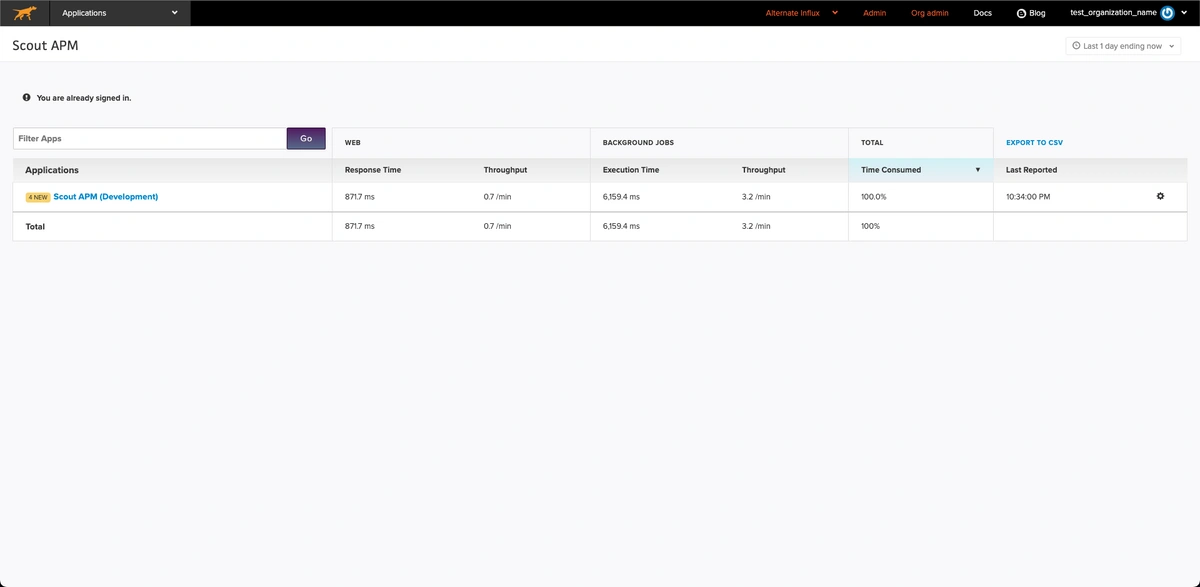1200x587 pixels.
Task: Click '6,159.4 ms' in the Scout APM (Development) row
Action: coord(621,197)
